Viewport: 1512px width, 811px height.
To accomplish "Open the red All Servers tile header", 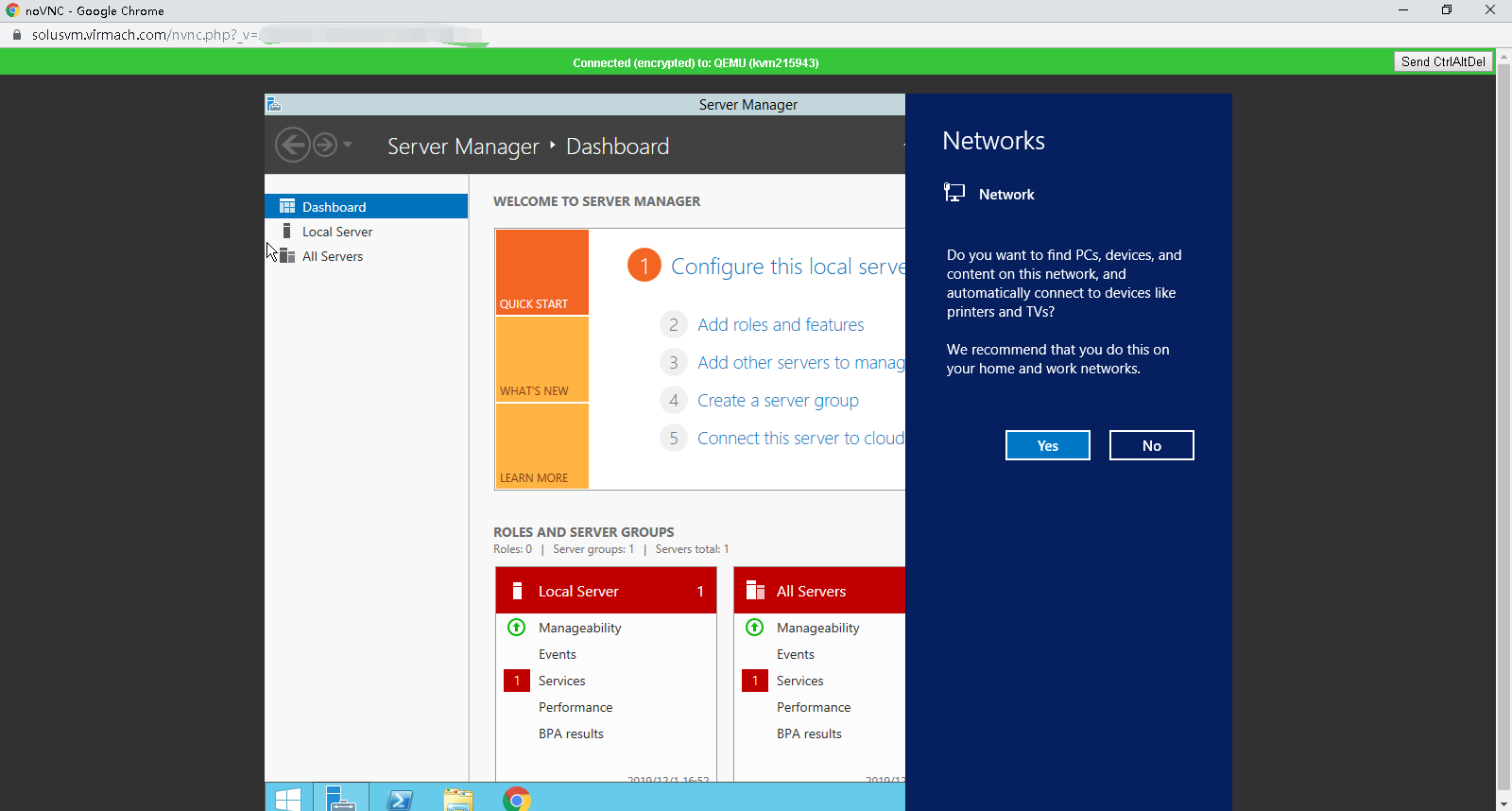I will [819, 591].
